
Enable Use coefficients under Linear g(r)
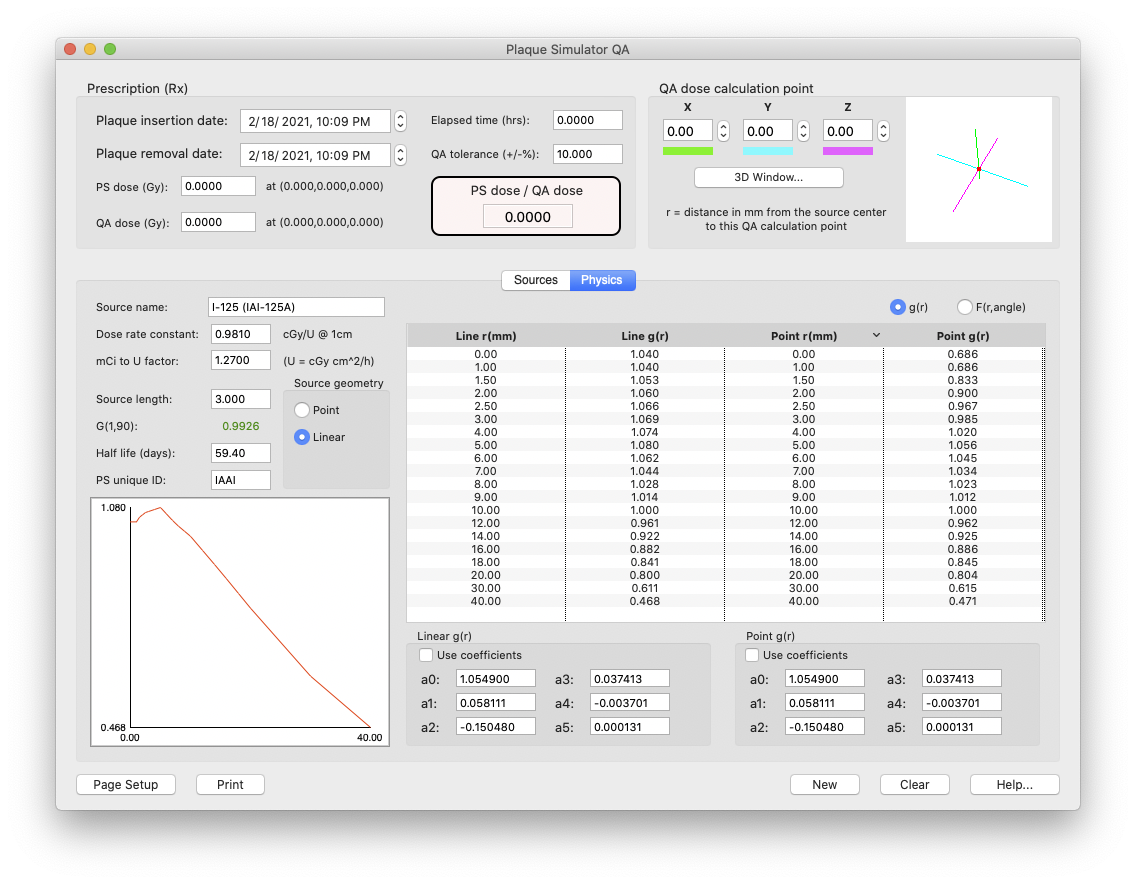click(427, 655)
